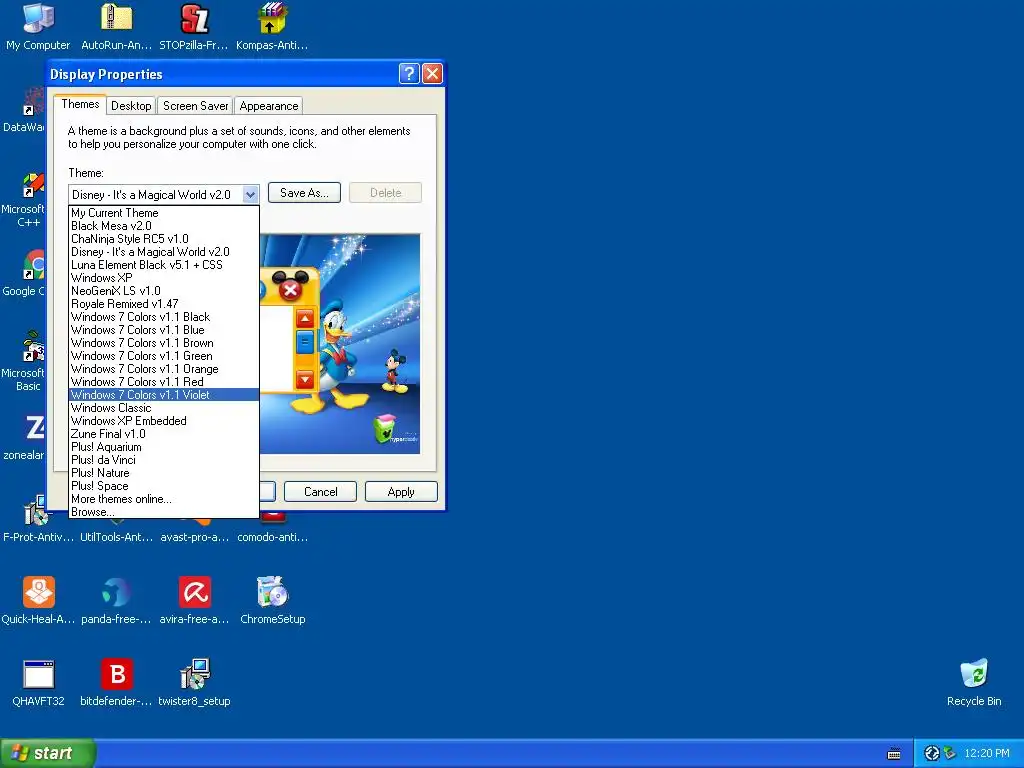Choose Luna Element Black v5.1 + CSS

[164, 265]
